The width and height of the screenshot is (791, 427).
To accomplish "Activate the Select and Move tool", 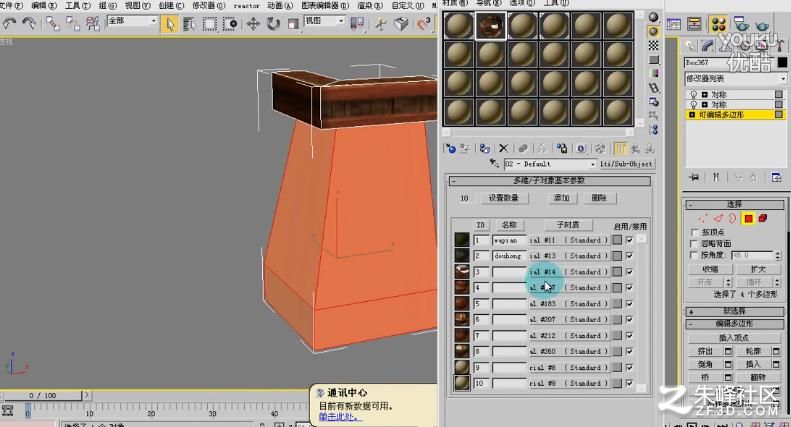I will (253, 24).
